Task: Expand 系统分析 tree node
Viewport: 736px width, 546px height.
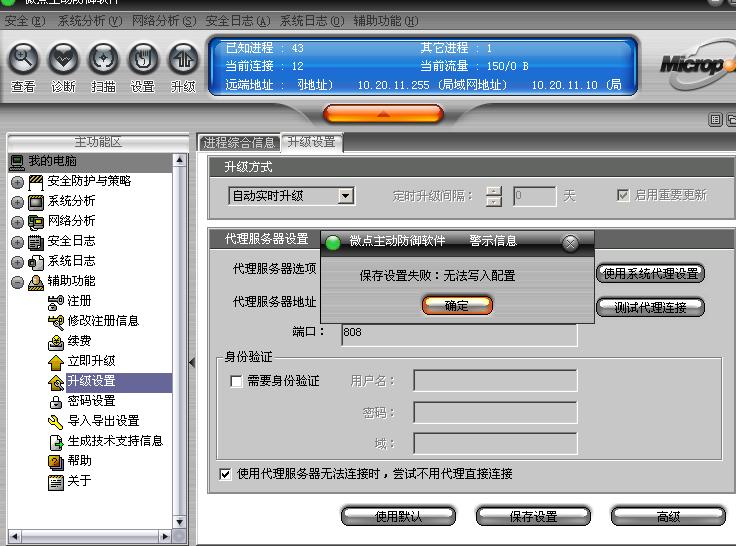Action: click(x=17, y=202)
